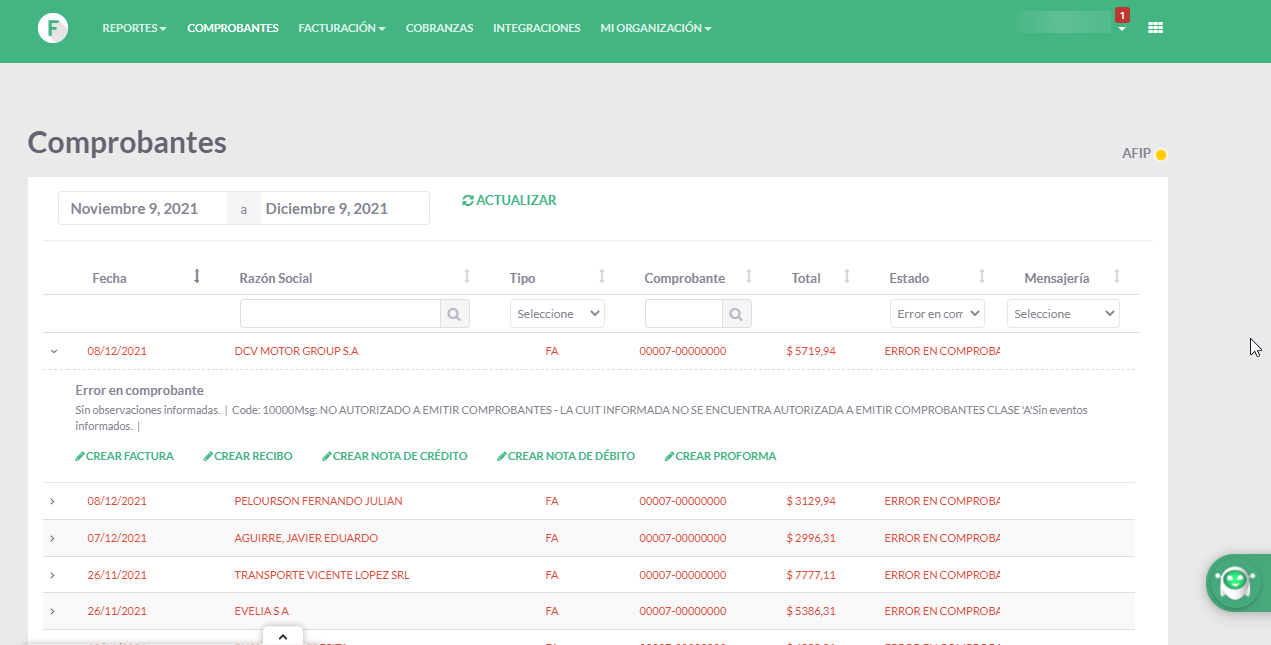The image size is (1271, 645).
Task: Collapse the DCV Motor Group row
Action: click(x=54, y=351)
